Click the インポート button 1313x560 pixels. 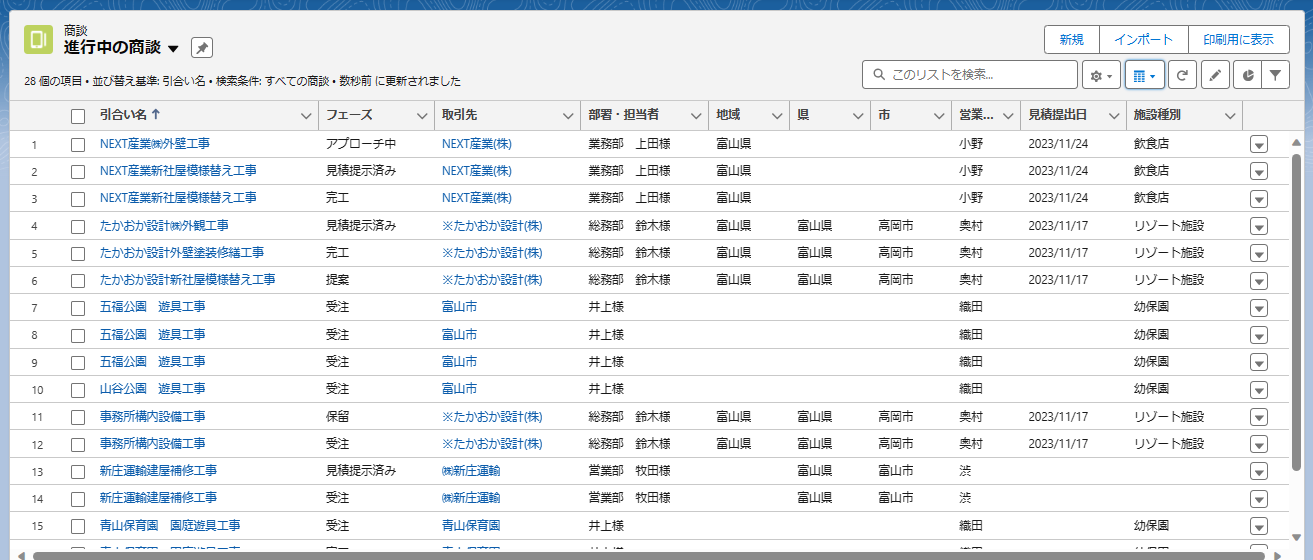(x=1144, y=40)
